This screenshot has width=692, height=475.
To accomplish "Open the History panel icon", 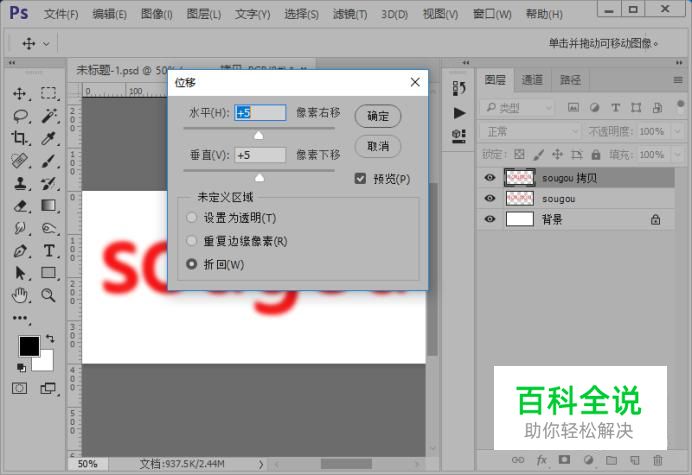I will 459,88.
